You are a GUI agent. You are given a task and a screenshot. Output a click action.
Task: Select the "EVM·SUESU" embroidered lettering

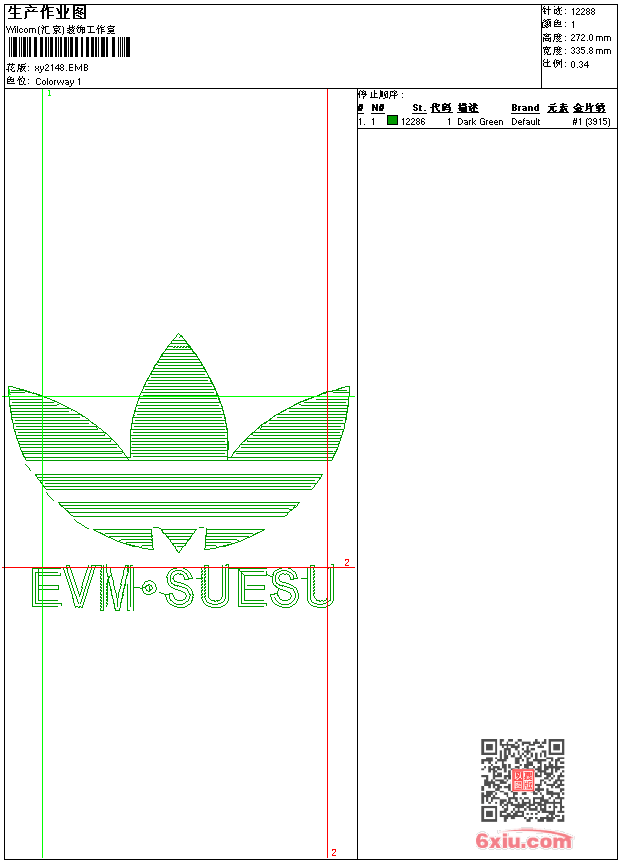click(x=183, y=587)
